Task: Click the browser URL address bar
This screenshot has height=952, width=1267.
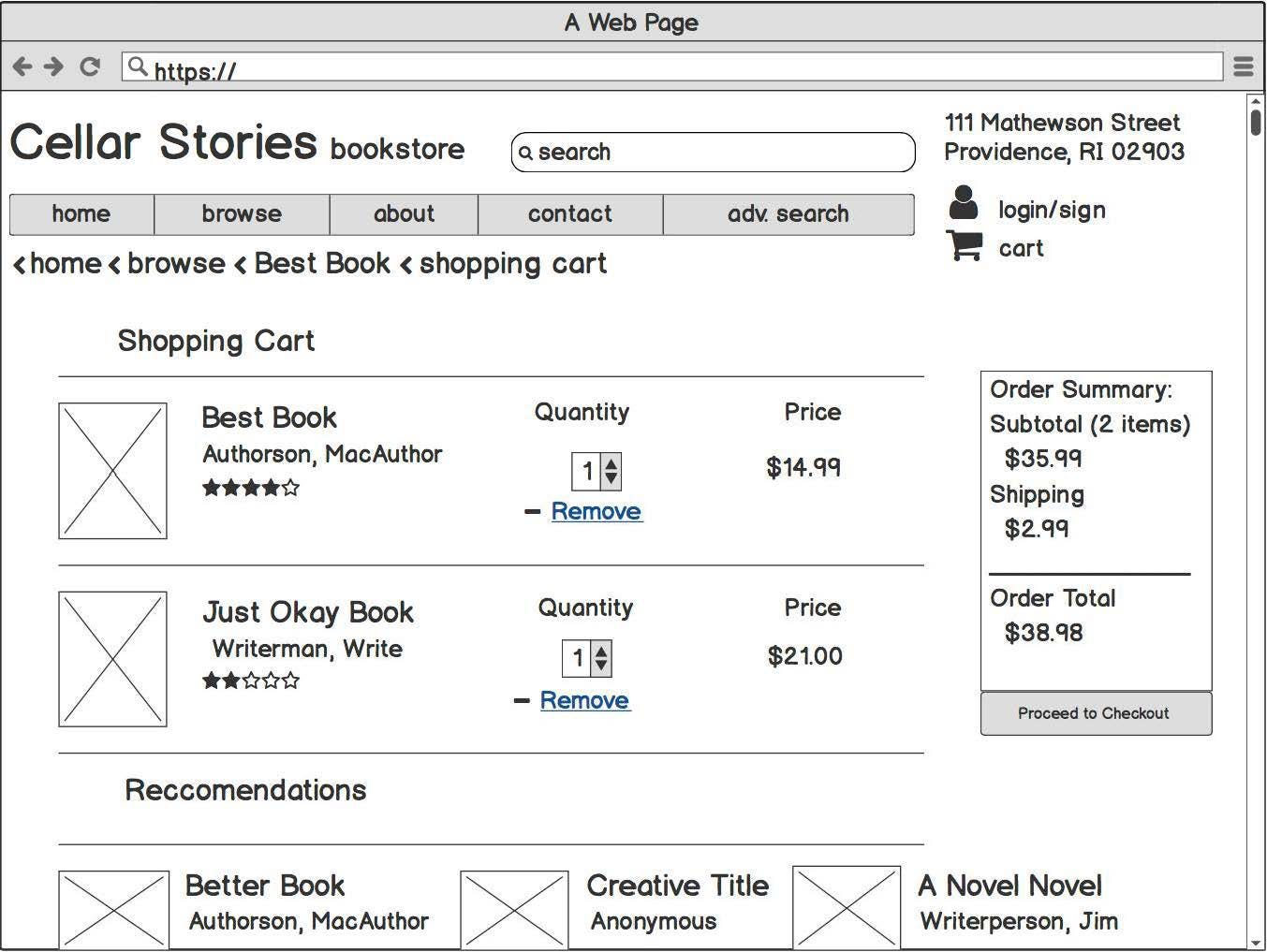Action: (x=674, y=67)
